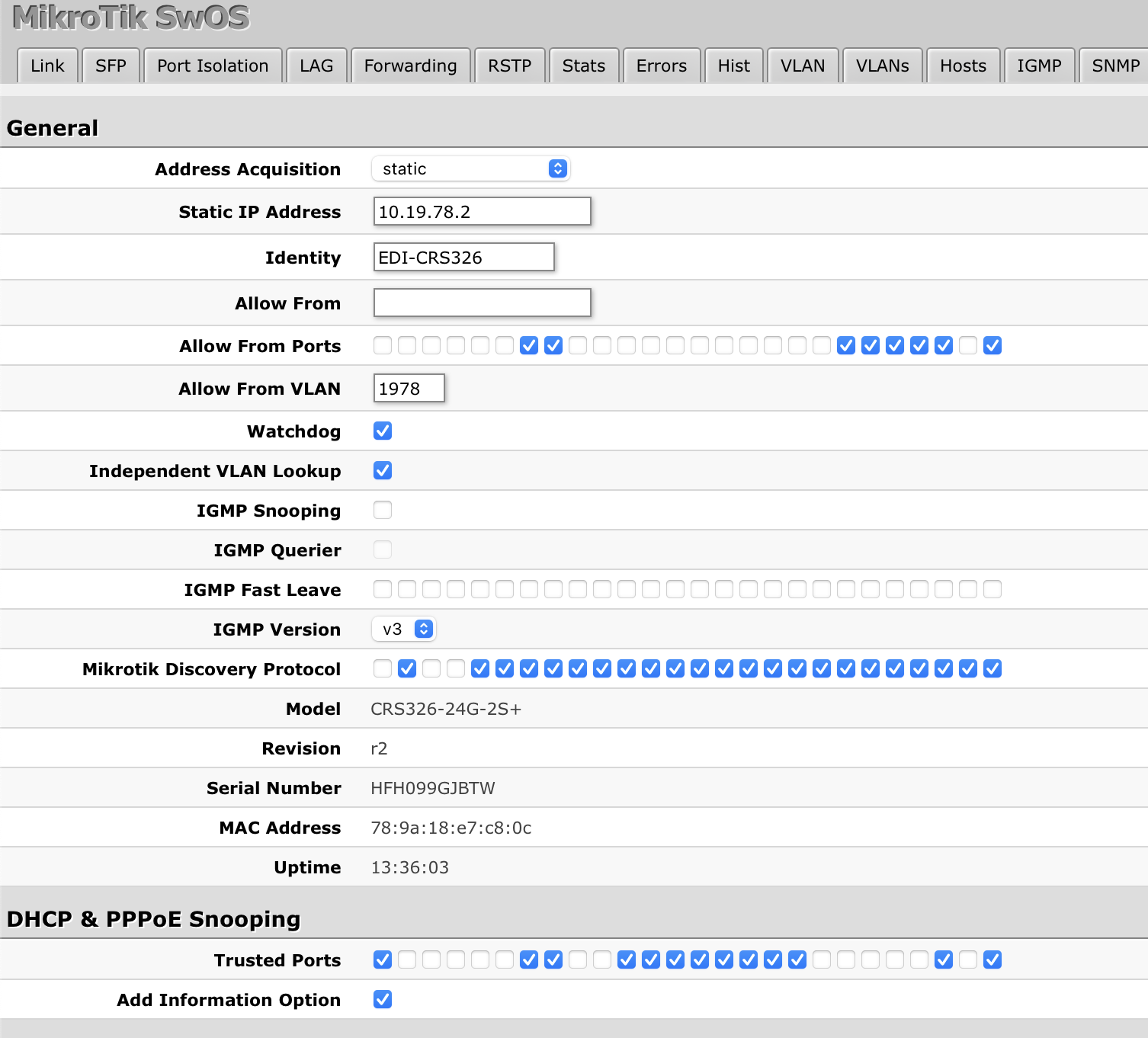Check last IGMP Fast Leave checkbox
This screenshot has width=1148, height=1038.
[992, 589]
